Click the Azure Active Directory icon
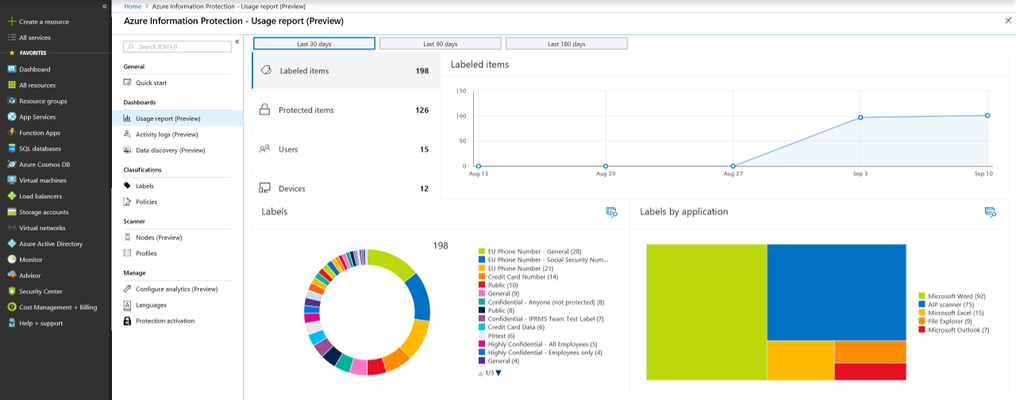The image size is (1016, 400). 11,244
